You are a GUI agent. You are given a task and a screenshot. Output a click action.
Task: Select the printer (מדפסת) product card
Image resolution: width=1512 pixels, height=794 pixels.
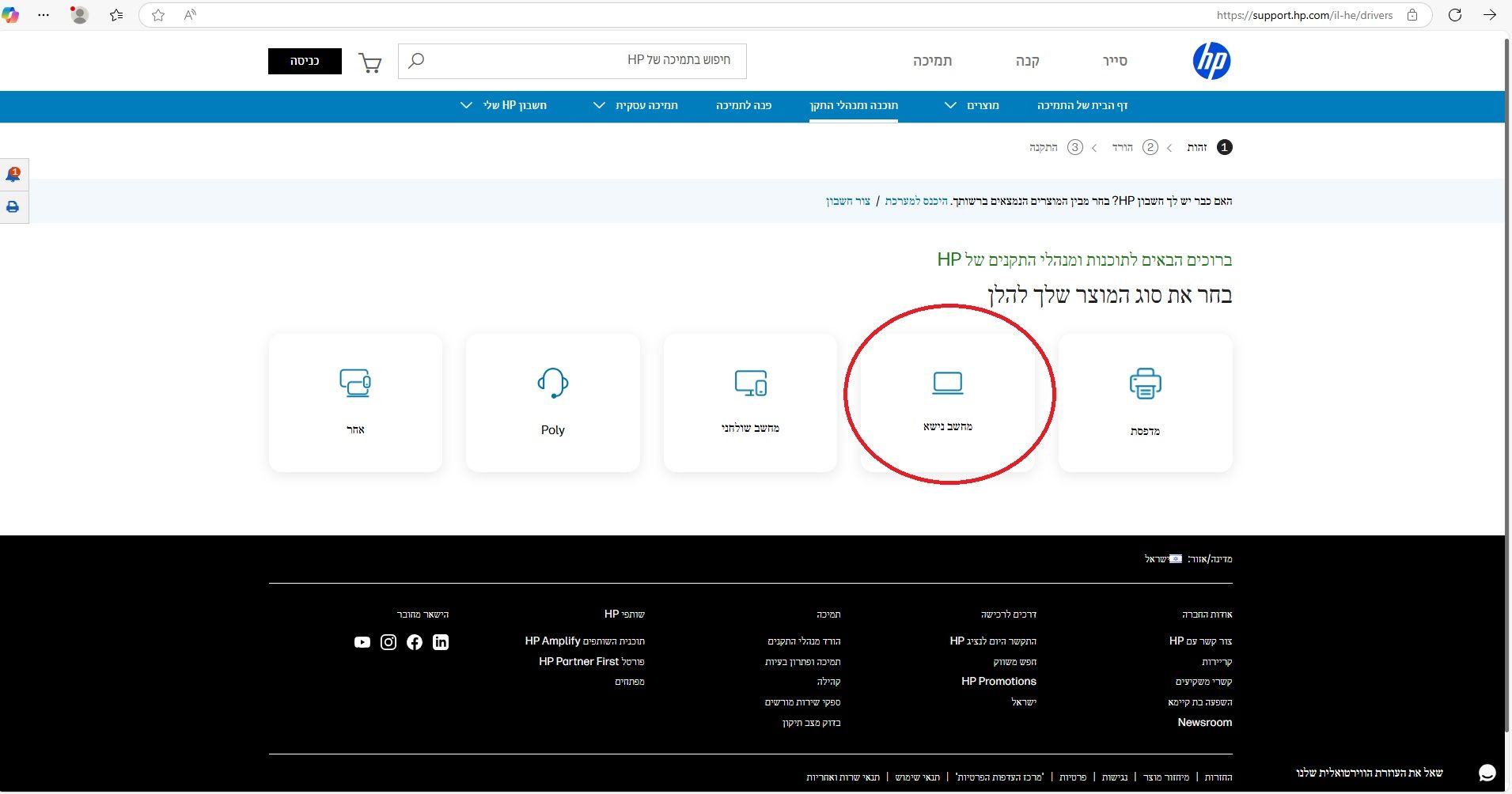1145,403
